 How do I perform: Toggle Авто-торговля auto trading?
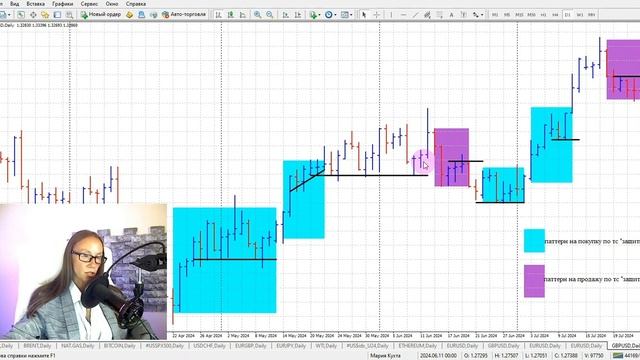click(x=184, y=15)
